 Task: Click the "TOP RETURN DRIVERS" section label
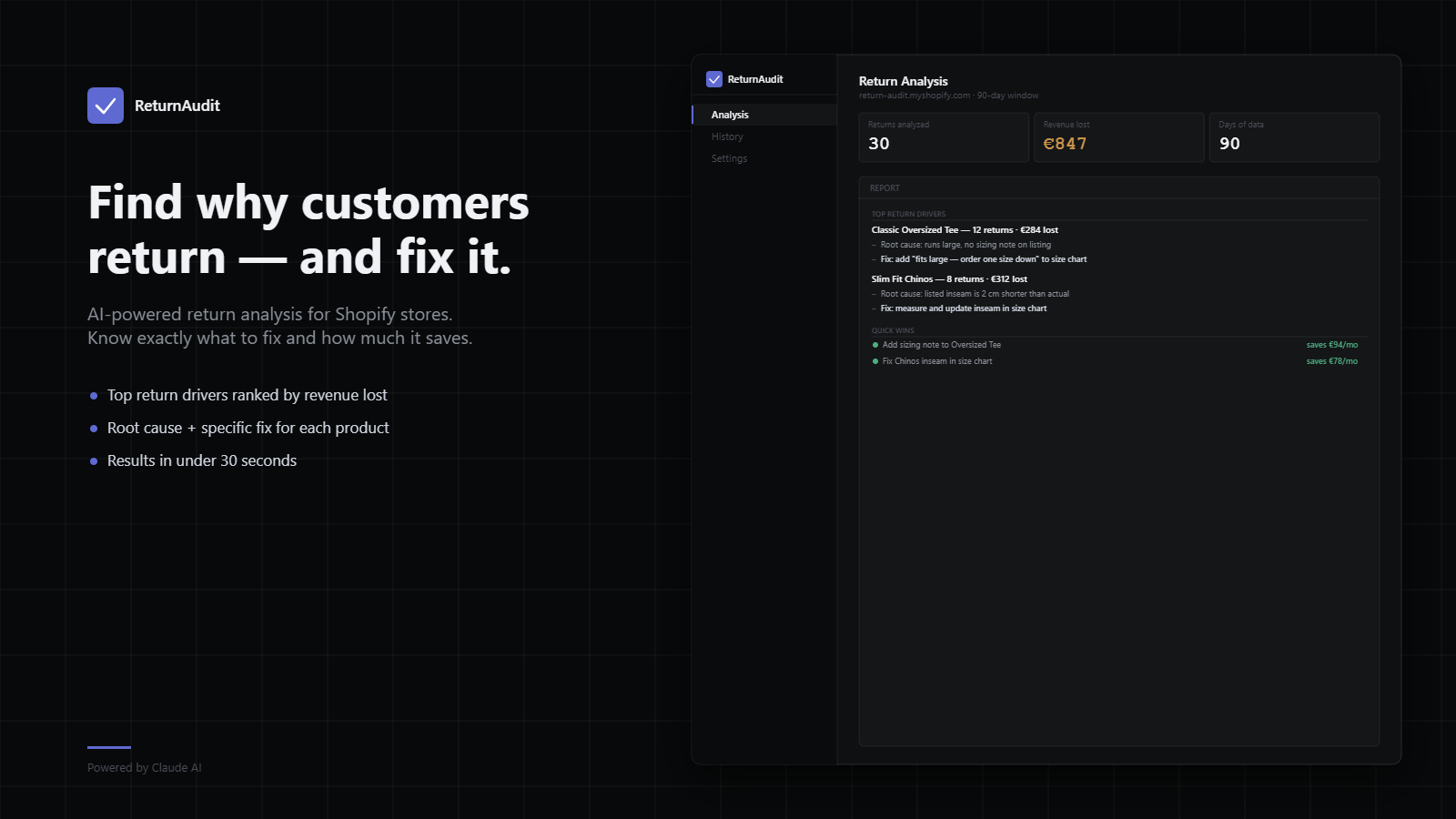(x=908, y=215)
